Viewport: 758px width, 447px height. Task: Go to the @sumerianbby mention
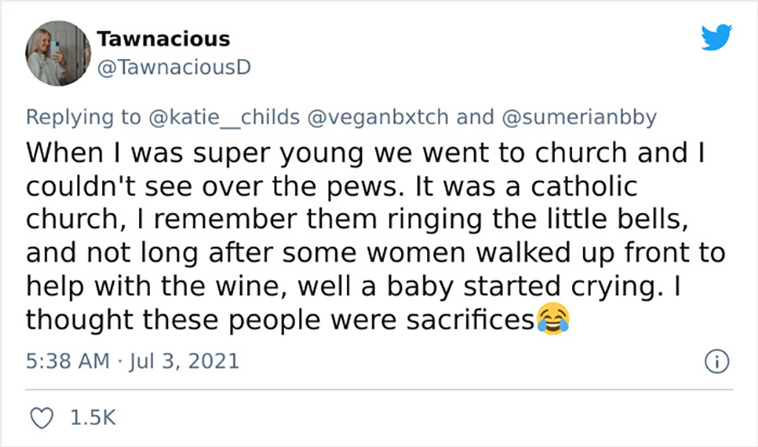point(580,117)
